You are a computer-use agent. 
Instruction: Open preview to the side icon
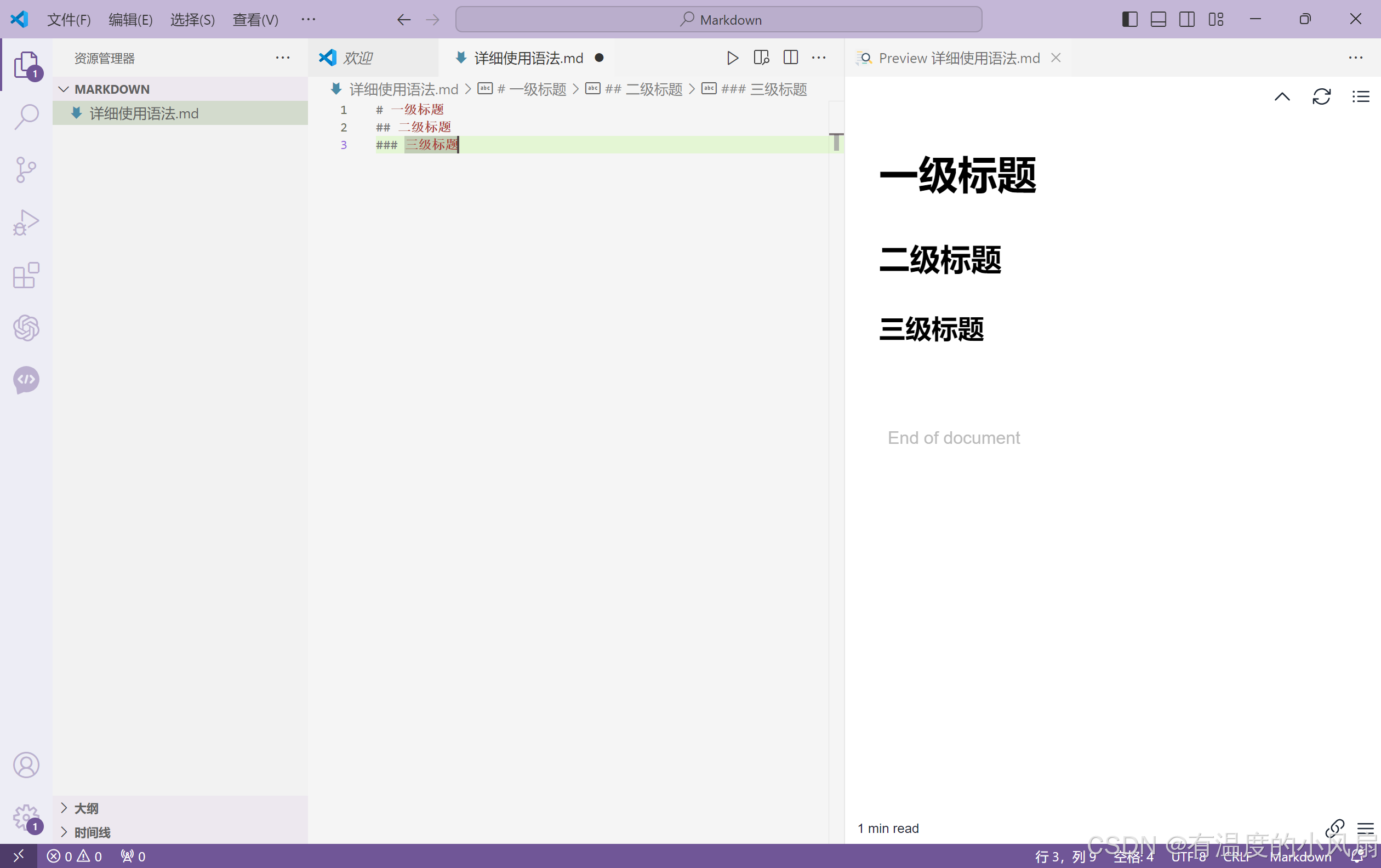761,58
